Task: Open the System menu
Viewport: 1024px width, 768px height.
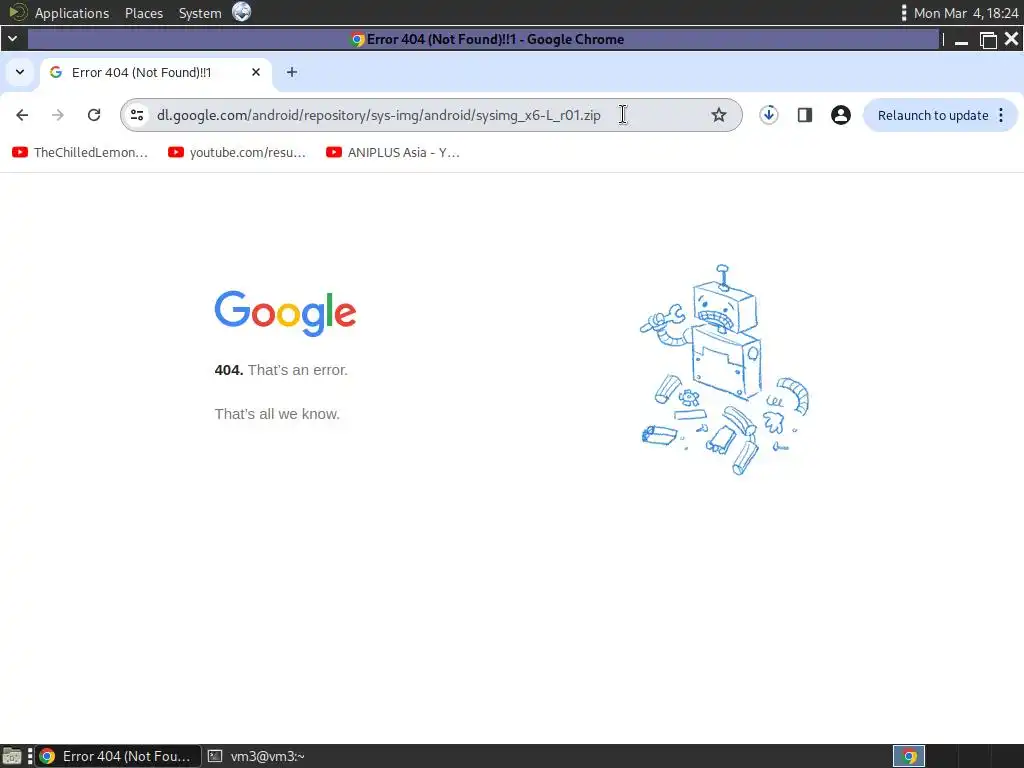Action: (200, 13)
